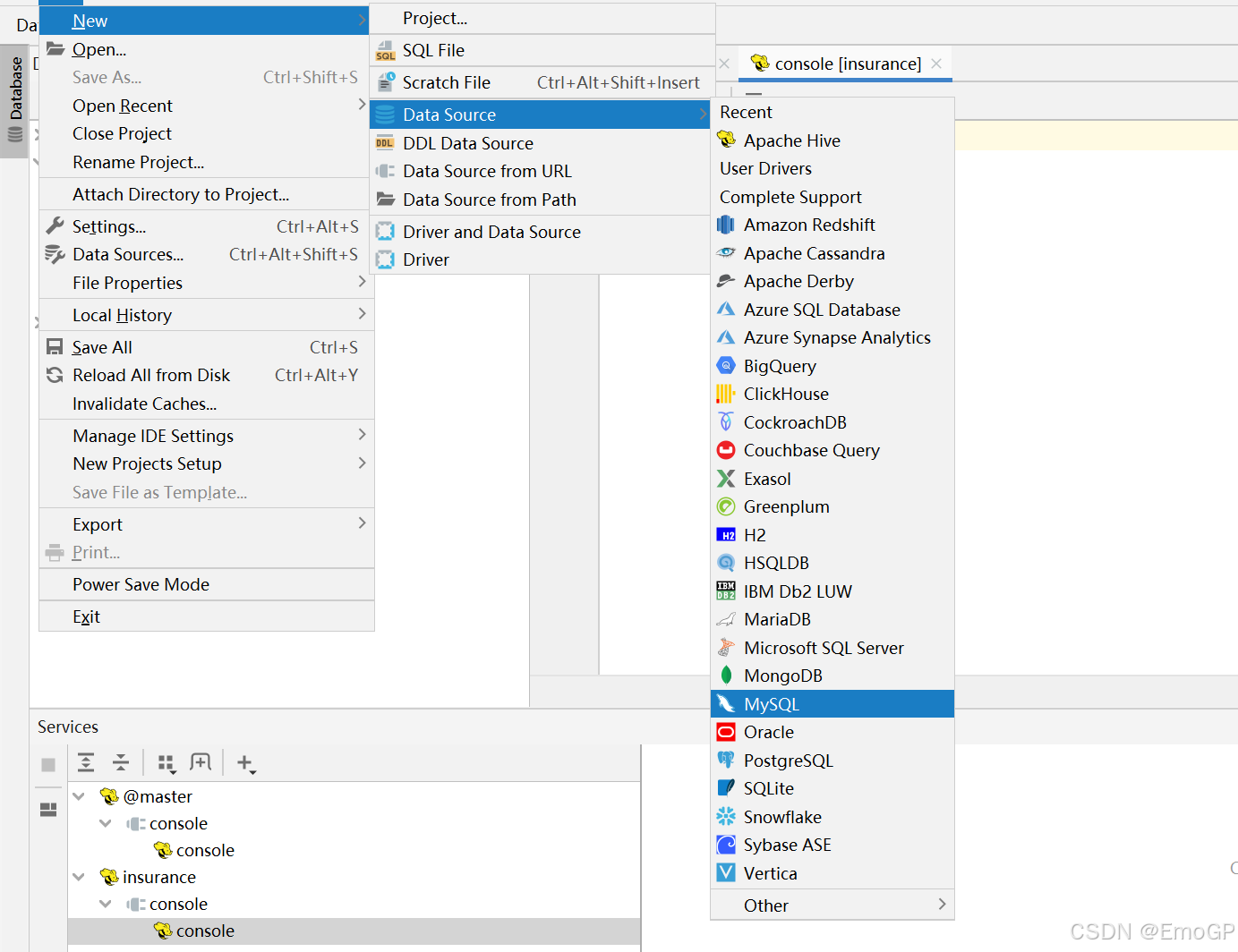Click Microsoft SQL Server entry

[832, 648]
